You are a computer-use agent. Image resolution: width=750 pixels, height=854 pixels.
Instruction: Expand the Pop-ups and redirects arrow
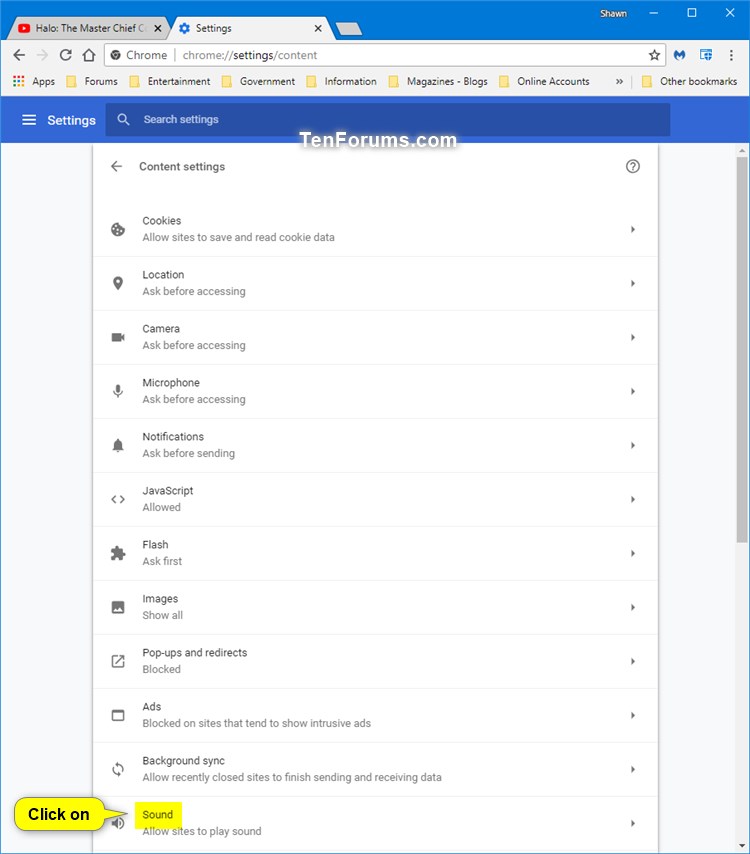632,661
